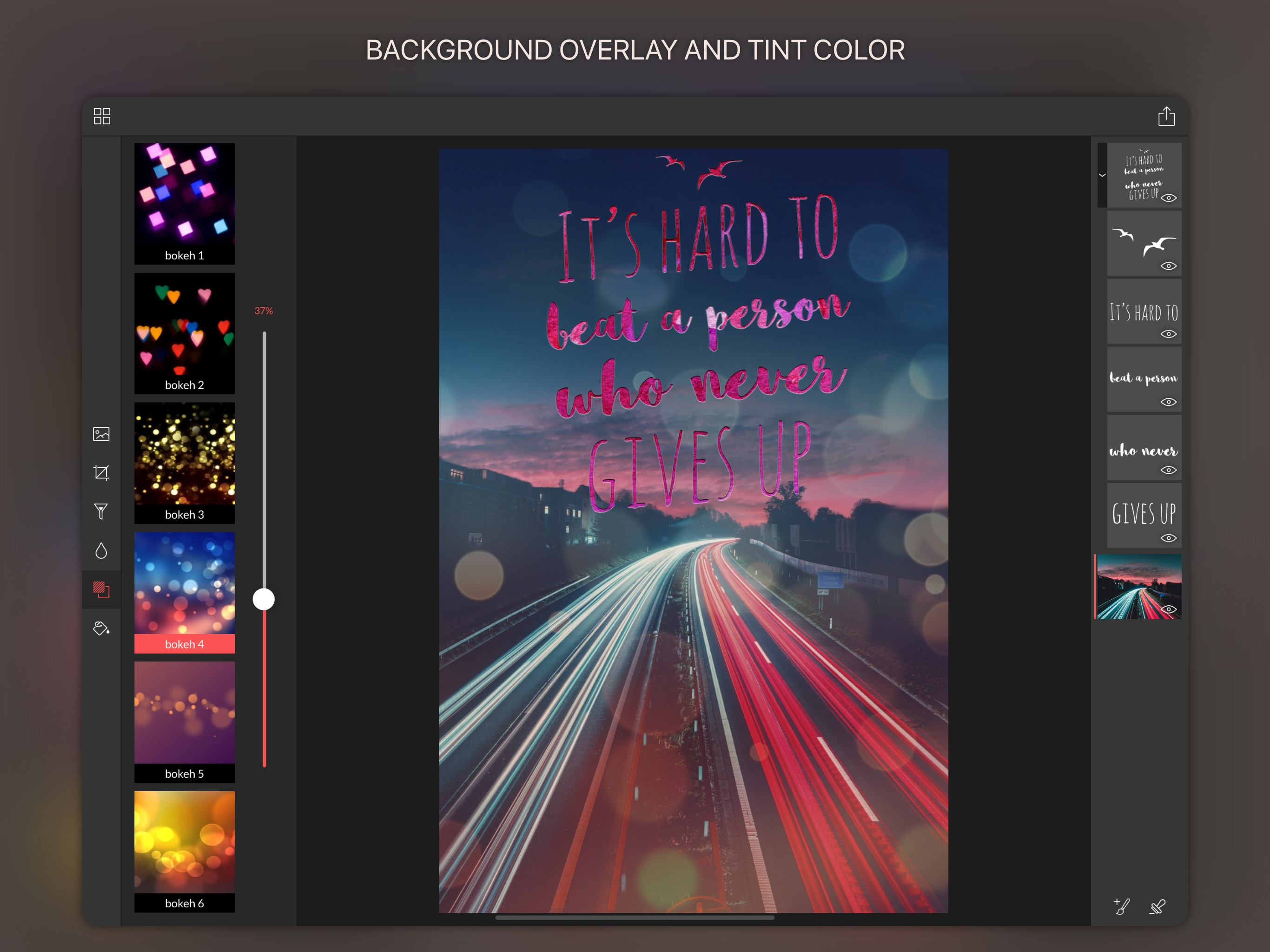Viewport: 1270px width, 952px height.
Task: Hide the birds layer with eye icon
Action: 1168,266
